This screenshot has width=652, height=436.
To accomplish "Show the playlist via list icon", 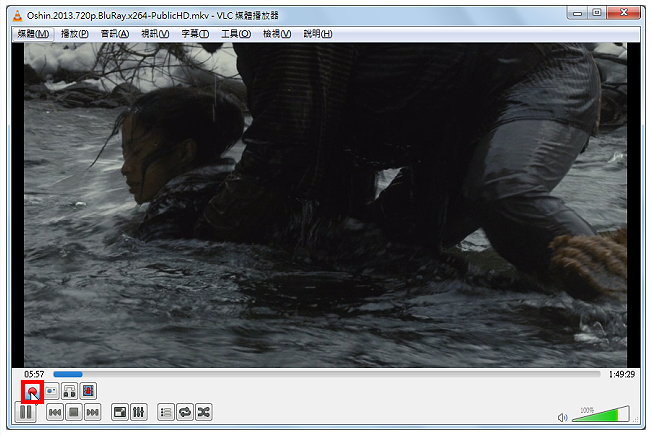I will pyautogui.click(x=166, y=412).
